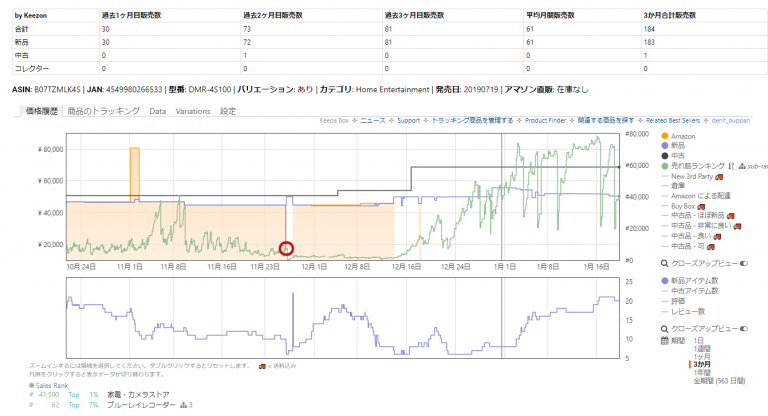Click magnifier icon for upper クローズアップビュー

tap(665, 263)
